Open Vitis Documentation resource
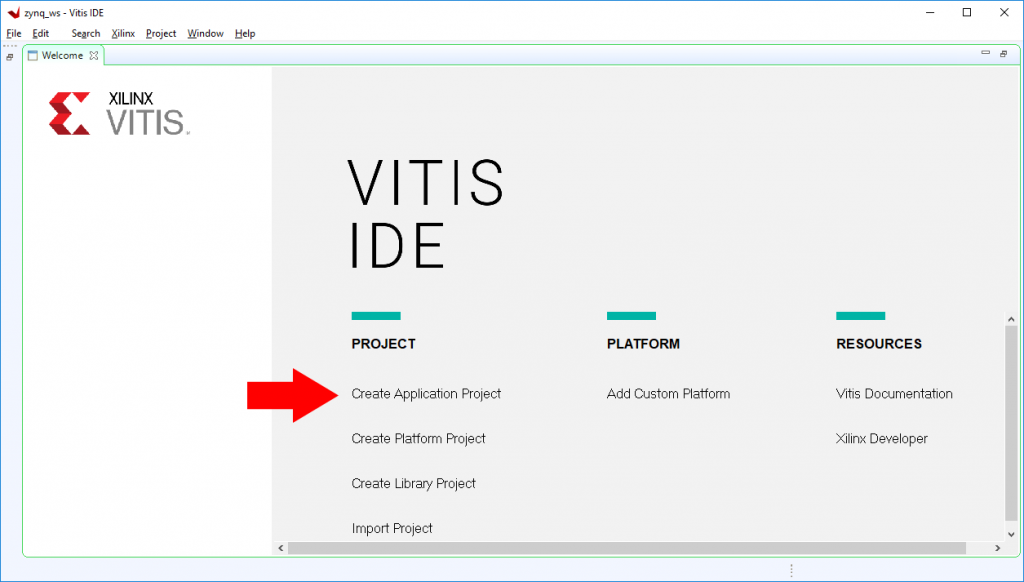 [894, 394]
